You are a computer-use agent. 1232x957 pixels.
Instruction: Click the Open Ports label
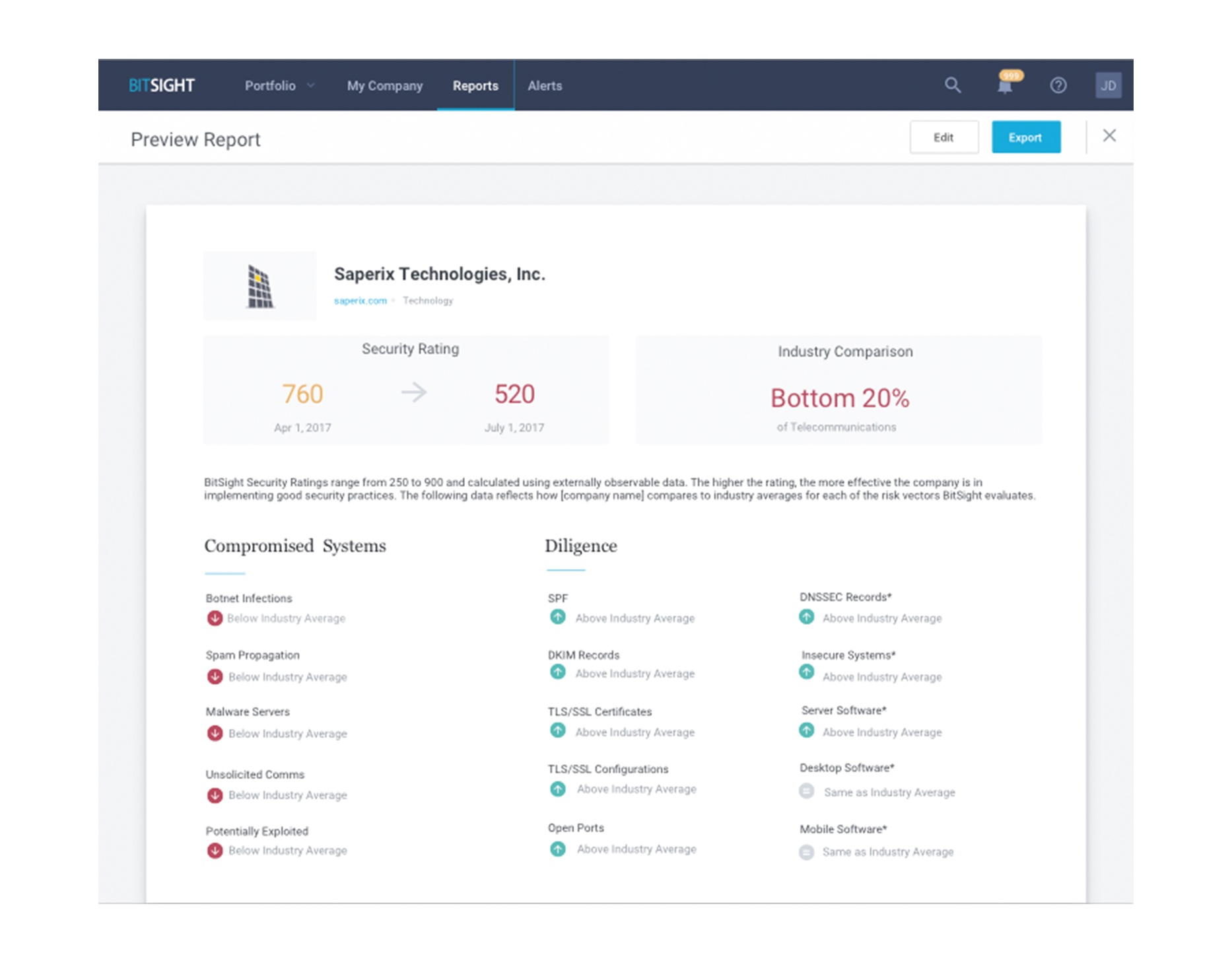576,828
